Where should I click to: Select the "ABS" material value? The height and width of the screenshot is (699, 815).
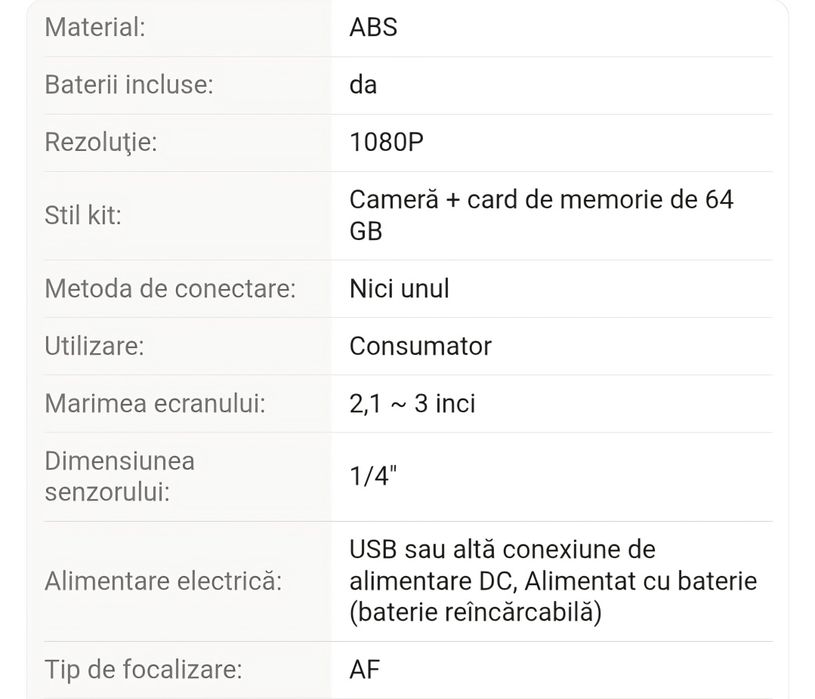pyautogui.click(x=373, y=27)
